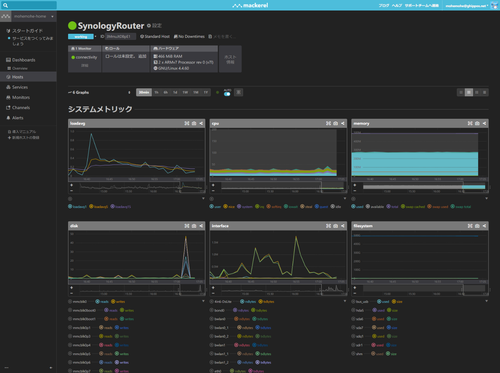Select the 1h time range

(x=156, y=92)
